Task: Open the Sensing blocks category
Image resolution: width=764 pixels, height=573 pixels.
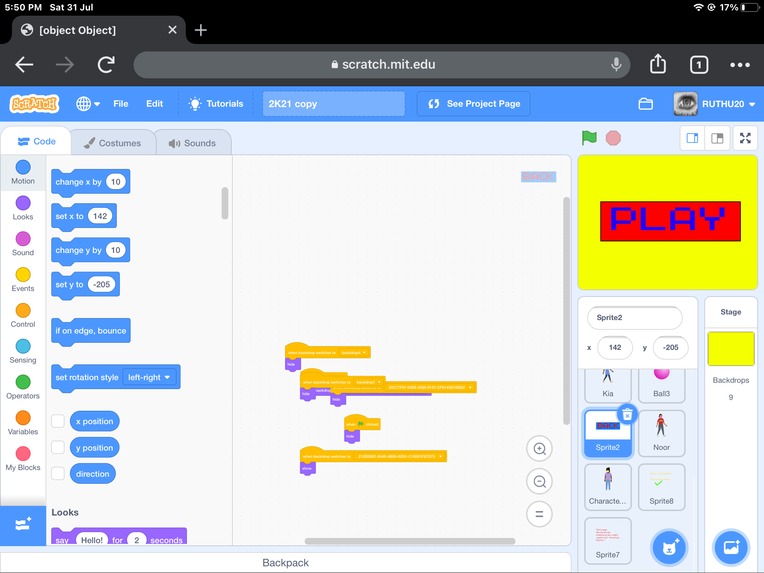Action: pos(23,351)
